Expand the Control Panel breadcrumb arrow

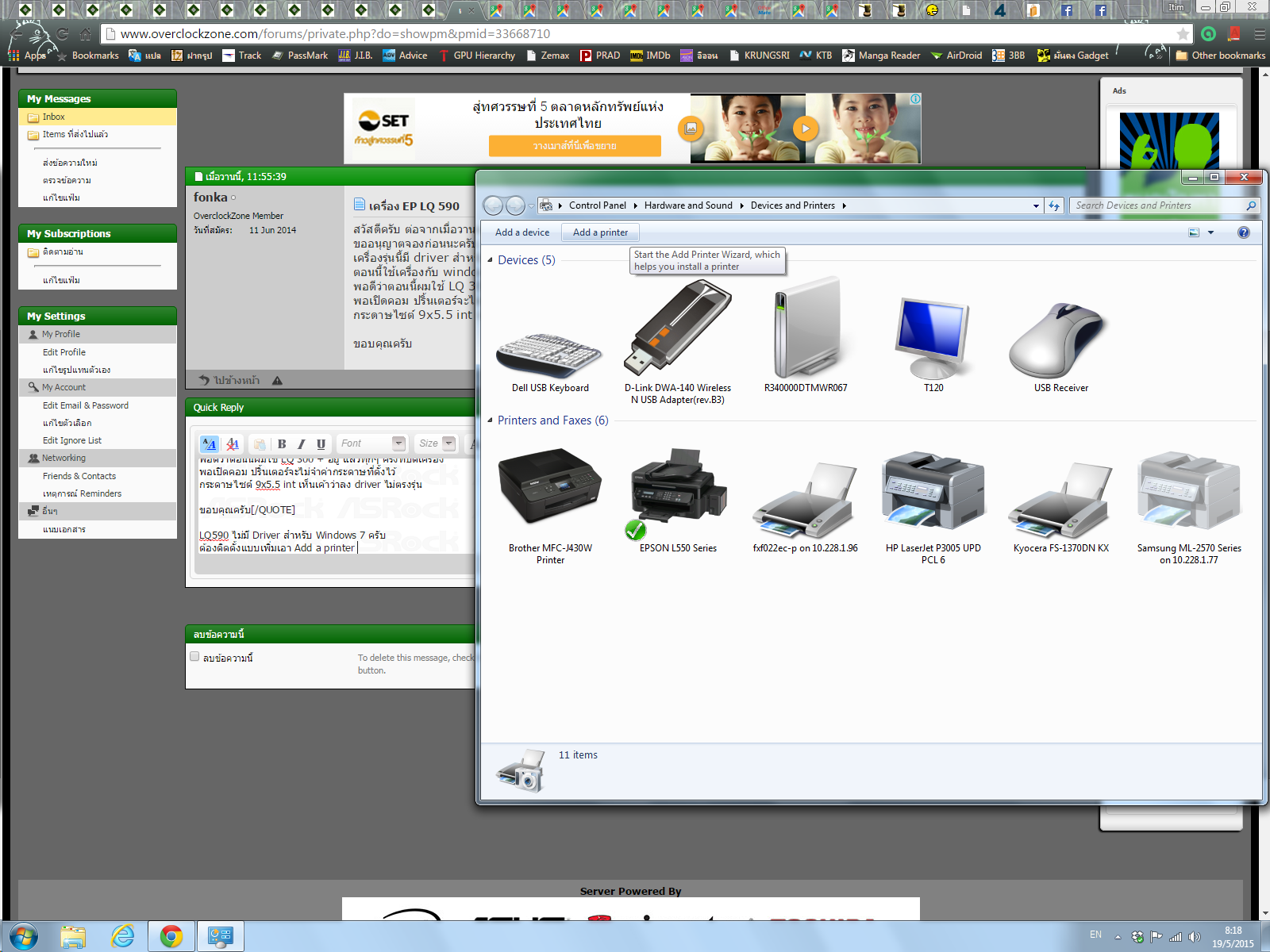(x=636, y=205)
